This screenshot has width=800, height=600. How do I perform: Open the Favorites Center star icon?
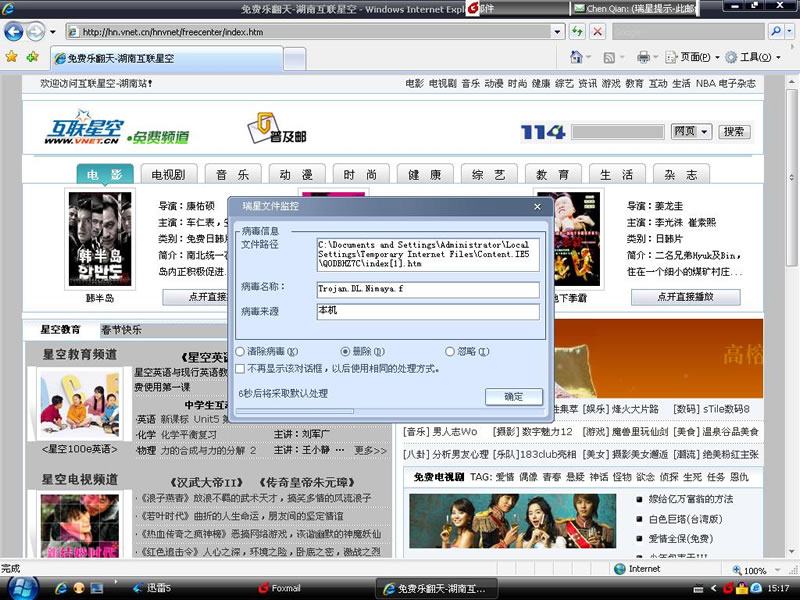click(11, 57)
